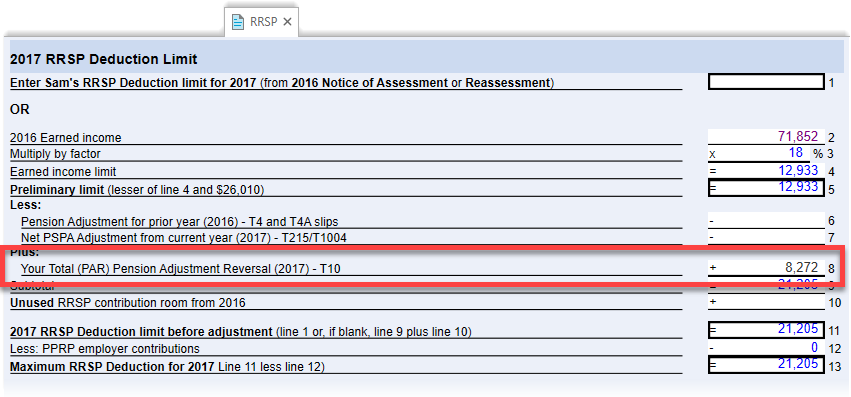
Task: Click the line 1 RRSP deduction limit field
Action: [766, 83]
